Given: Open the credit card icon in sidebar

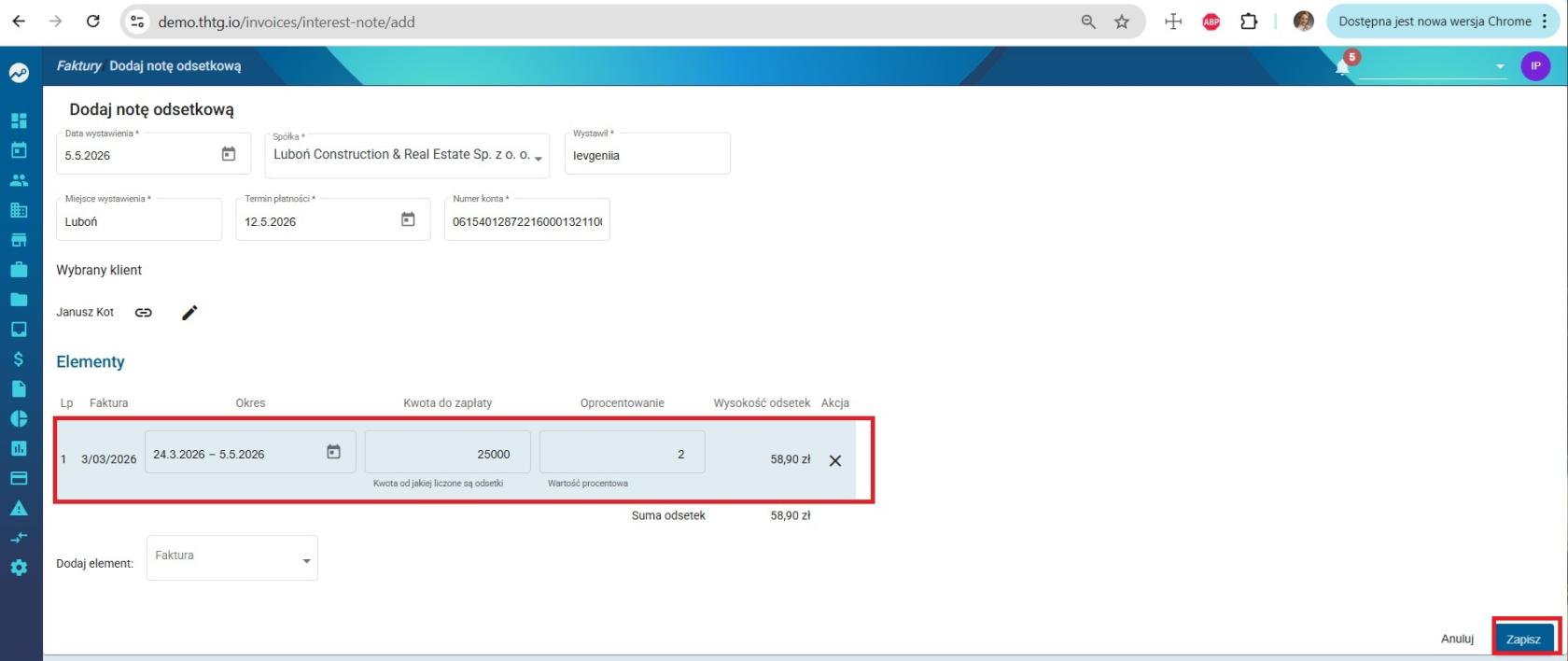Looking at the screenshot, I should 19,478.
